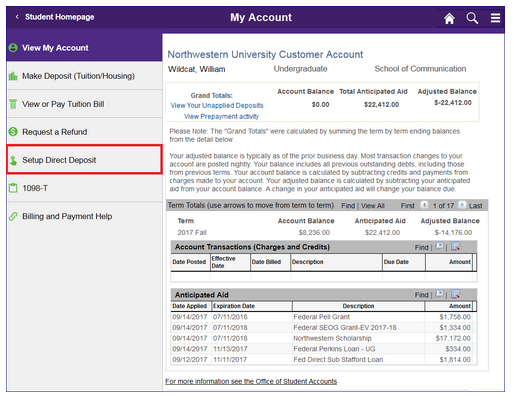Select Northwestern Scholarship row text
Image resolution: width=514 pixels, height=400 pixels.
pyautogui.click(x=332, y=338)
